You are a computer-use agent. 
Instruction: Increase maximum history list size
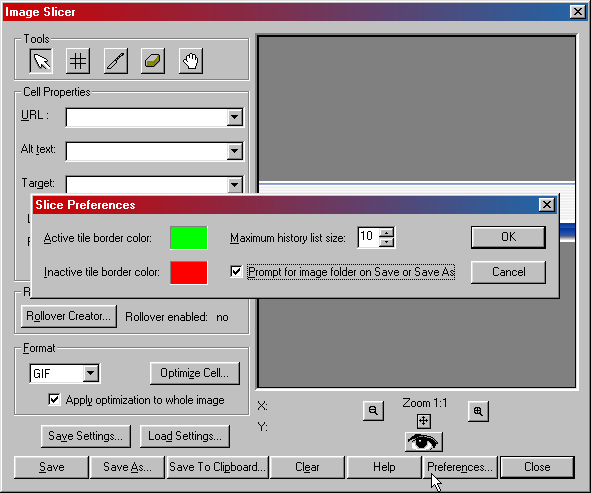(386, 233)
